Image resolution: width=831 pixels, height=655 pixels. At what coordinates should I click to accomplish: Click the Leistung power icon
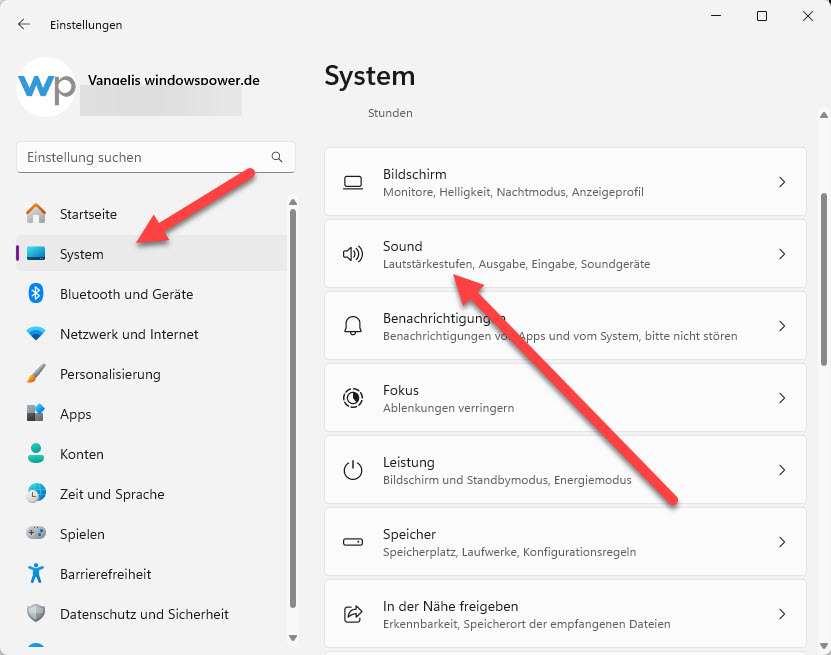[x=353, y=470]
